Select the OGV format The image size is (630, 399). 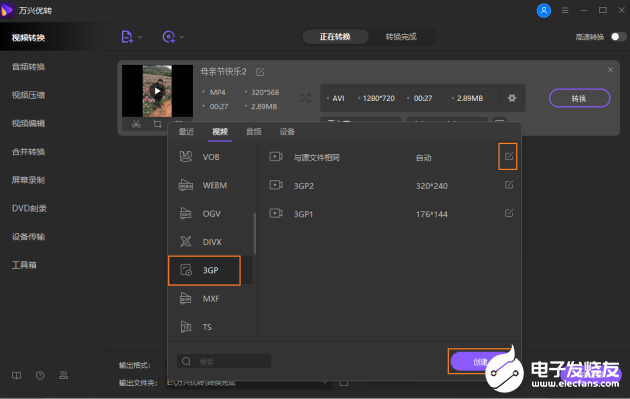click(211, 214)
